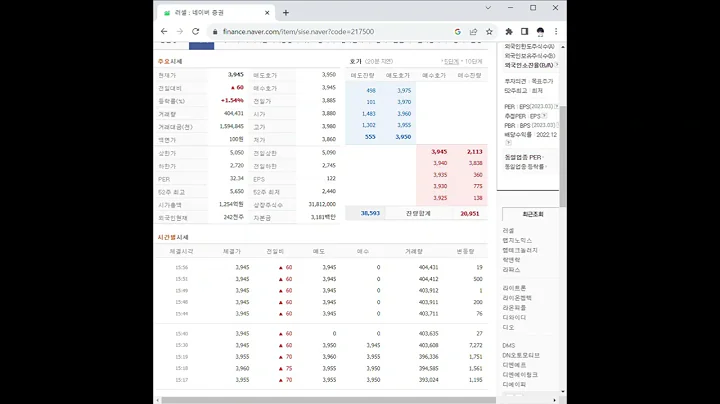This screenshot has height=404, width=720.
Task: Open 랩지노믹스 in the recently viewed list
Action: pyautogui.click(x=517, y=241)
